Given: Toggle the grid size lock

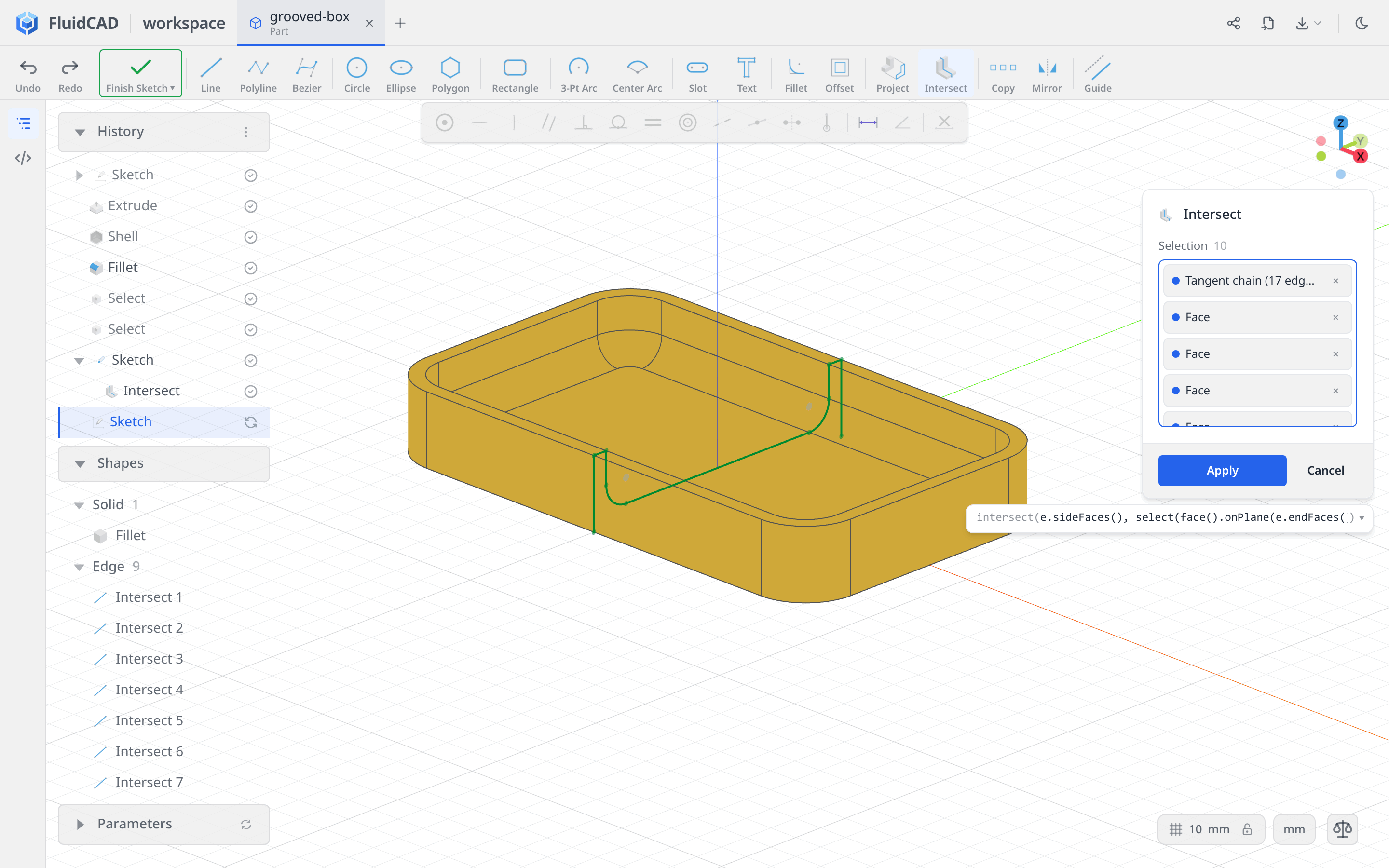Looking at the screenshot, I should pos(1247,829).
